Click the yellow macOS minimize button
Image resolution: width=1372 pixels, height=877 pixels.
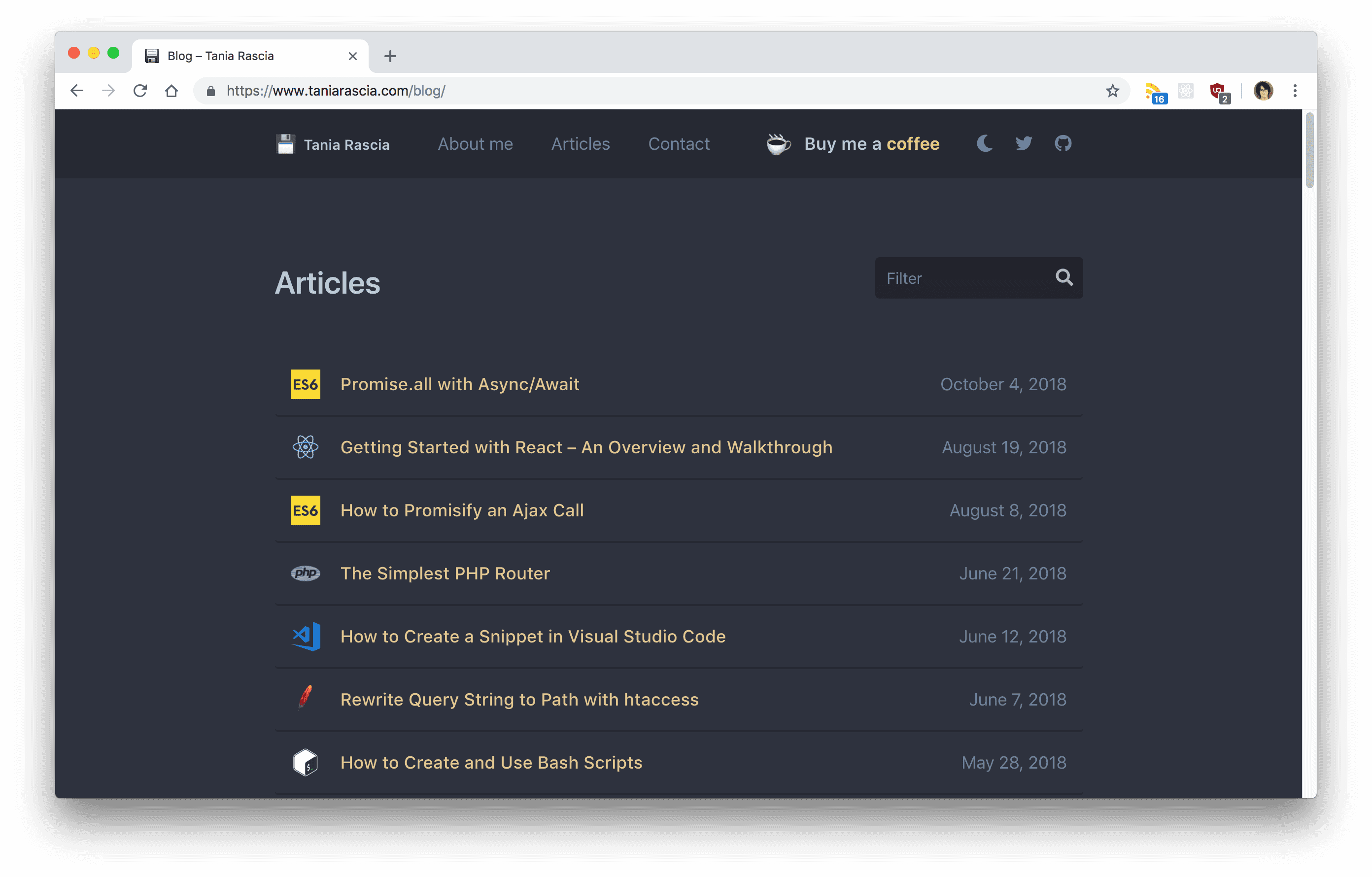tap(94, 53)
